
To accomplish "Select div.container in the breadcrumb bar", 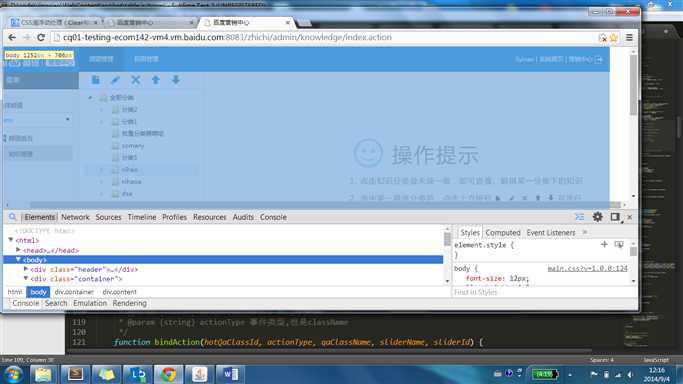I will coord(74,292).
